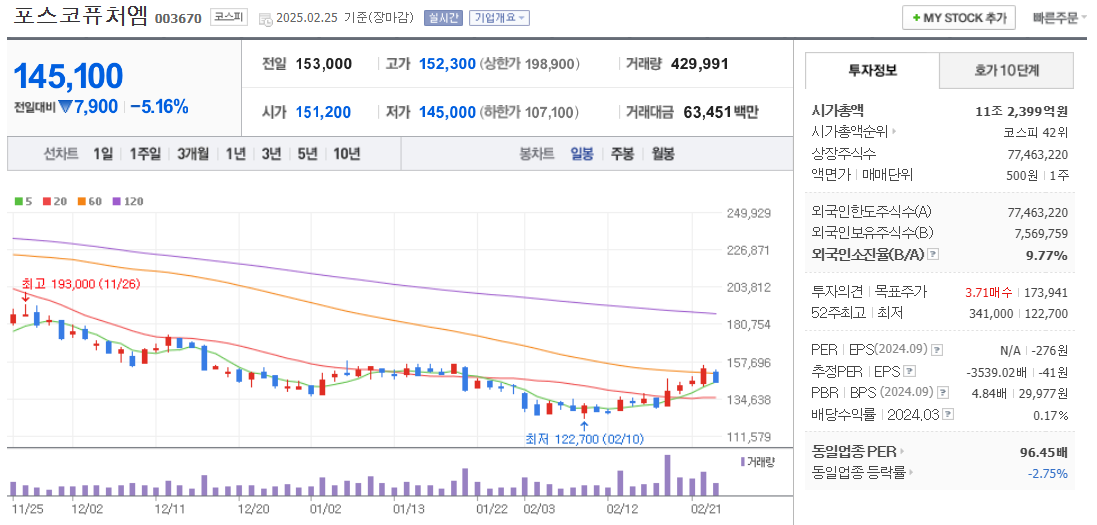Click the current price 145,100

(69, 76)
